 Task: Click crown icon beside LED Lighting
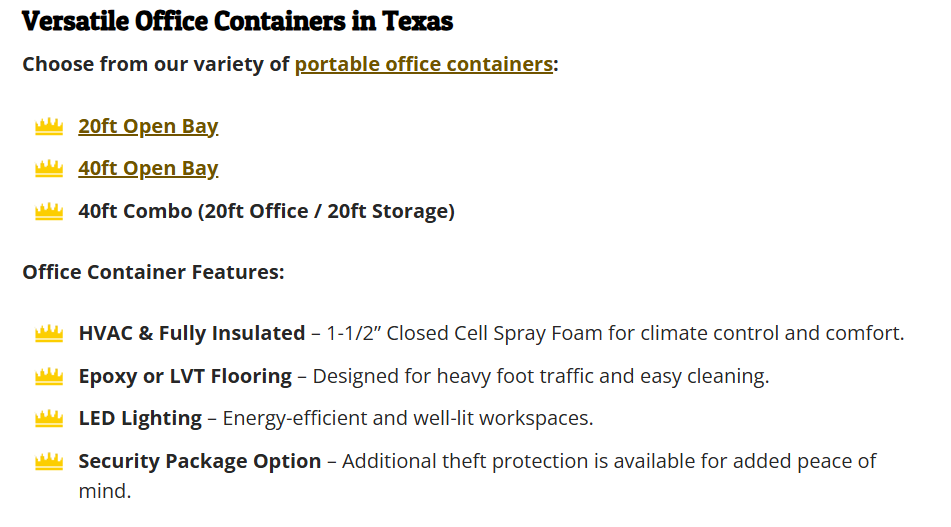pos(49,418)
